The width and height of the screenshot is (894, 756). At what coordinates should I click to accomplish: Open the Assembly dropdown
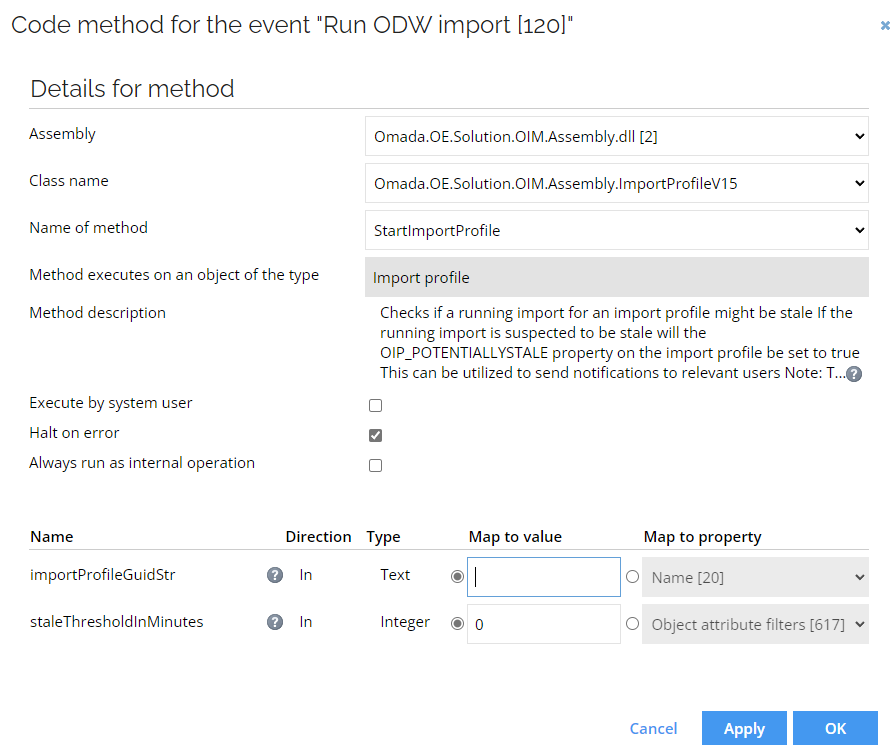[x=617, y=136]
